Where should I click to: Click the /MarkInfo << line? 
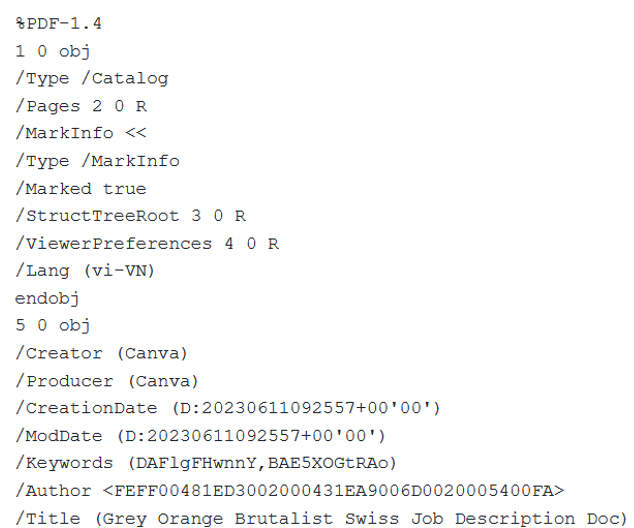pos(80,133)
